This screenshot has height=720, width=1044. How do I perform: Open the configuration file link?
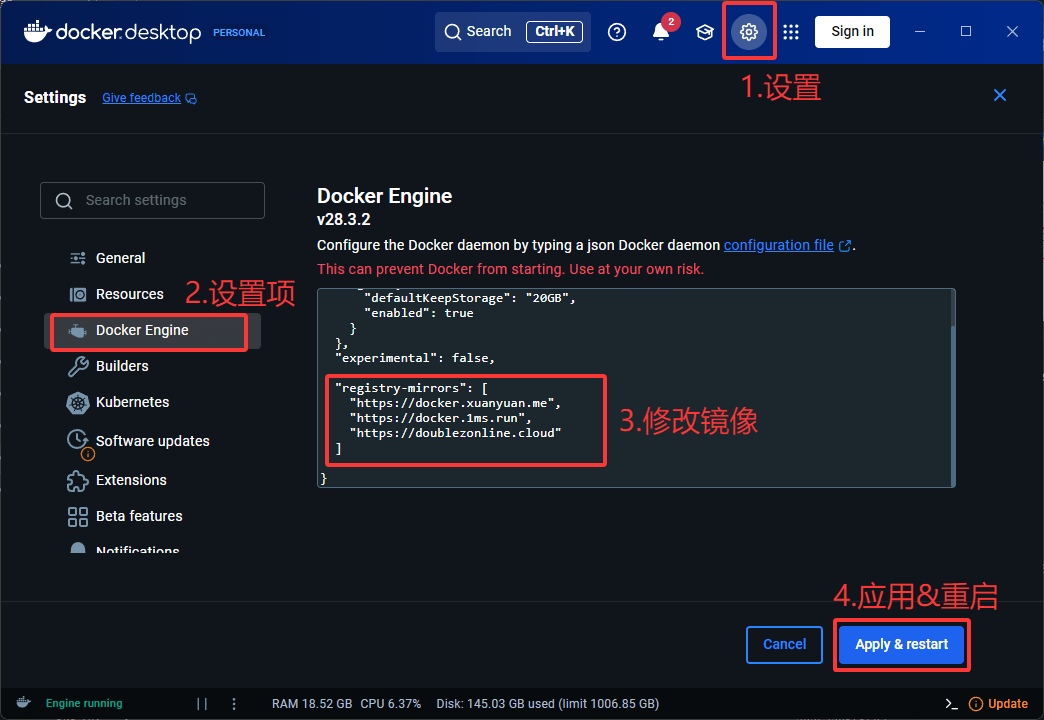778,245
